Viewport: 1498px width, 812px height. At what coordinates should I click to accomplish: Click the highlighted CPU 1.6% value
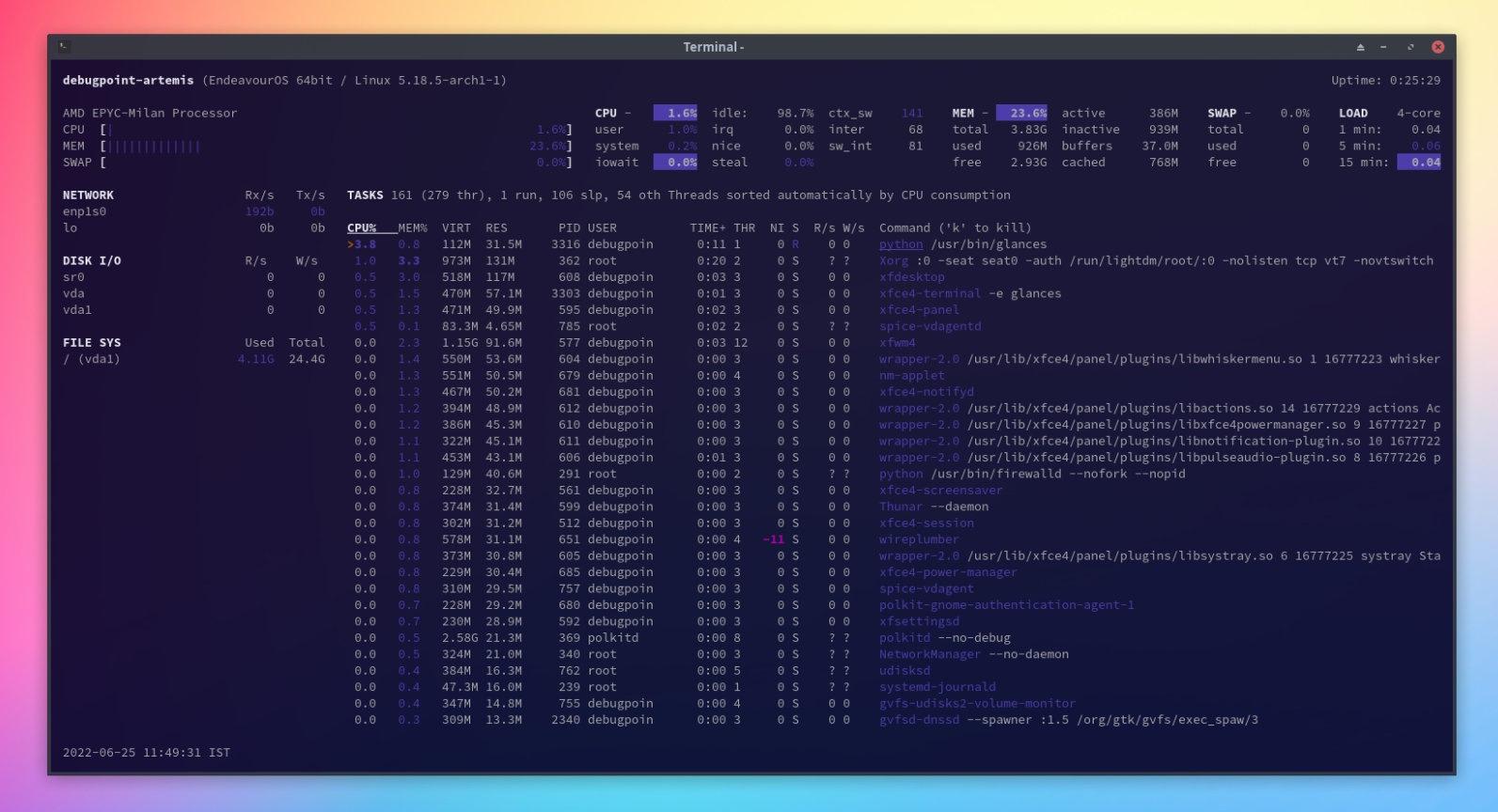point(675,113)
